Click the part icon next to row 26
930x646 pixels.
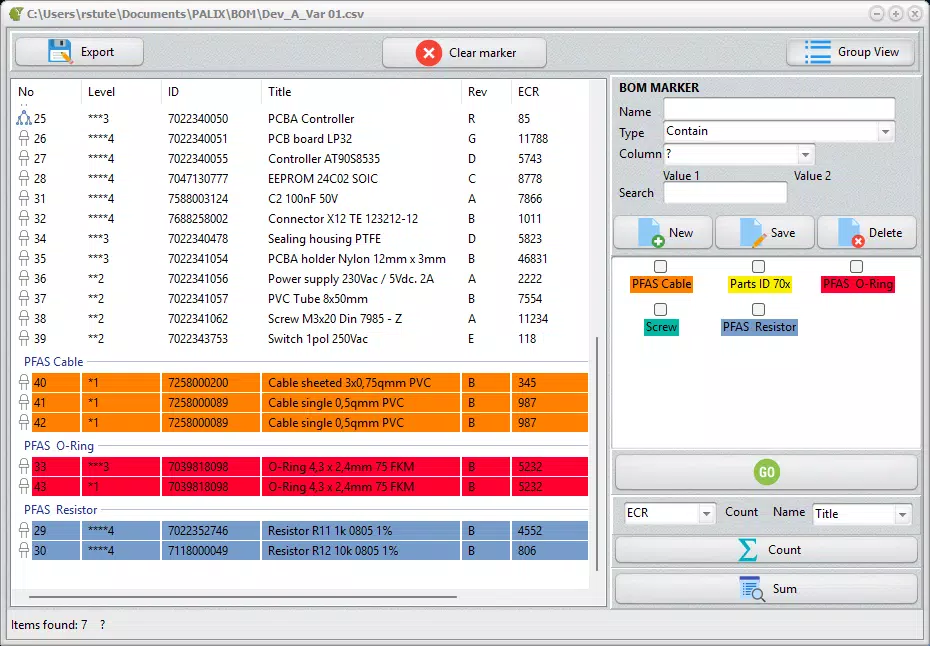(x=24, y=138)
